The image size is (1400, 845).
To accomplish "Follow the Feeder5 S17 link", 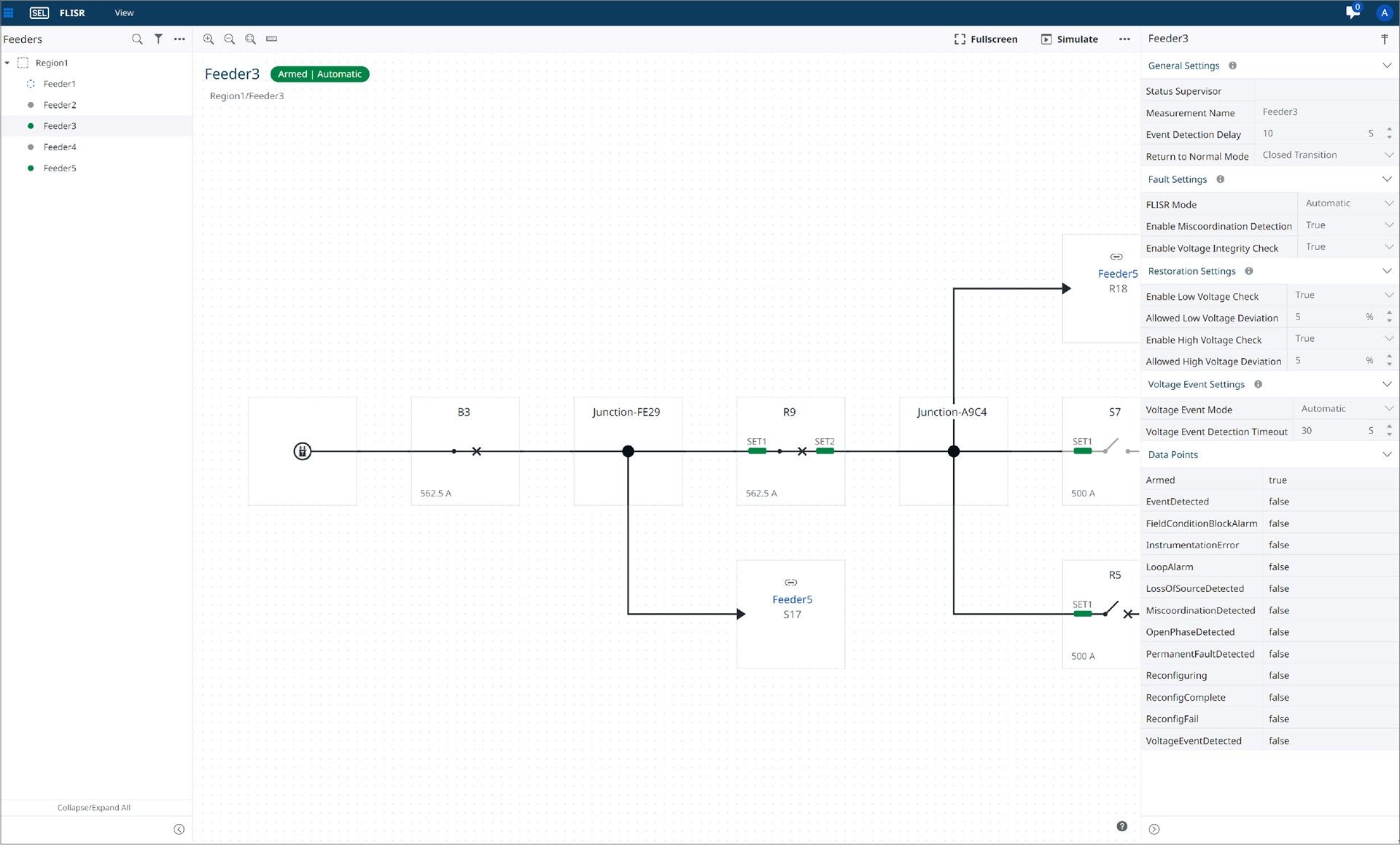I will (792, 599).
